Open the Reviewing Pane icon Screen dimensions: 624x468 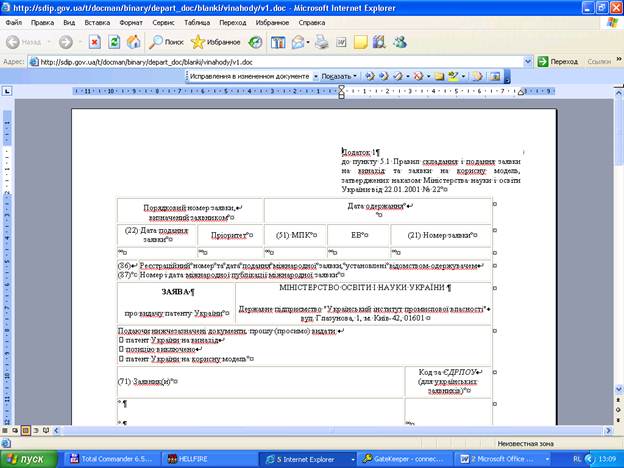click(x=495, y=76)
